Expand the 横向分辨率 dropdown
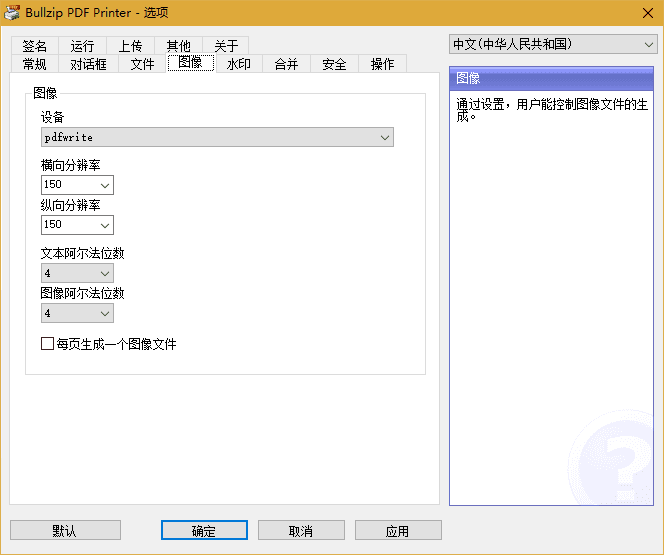This screenshot has width=664, height=555. 105,185
